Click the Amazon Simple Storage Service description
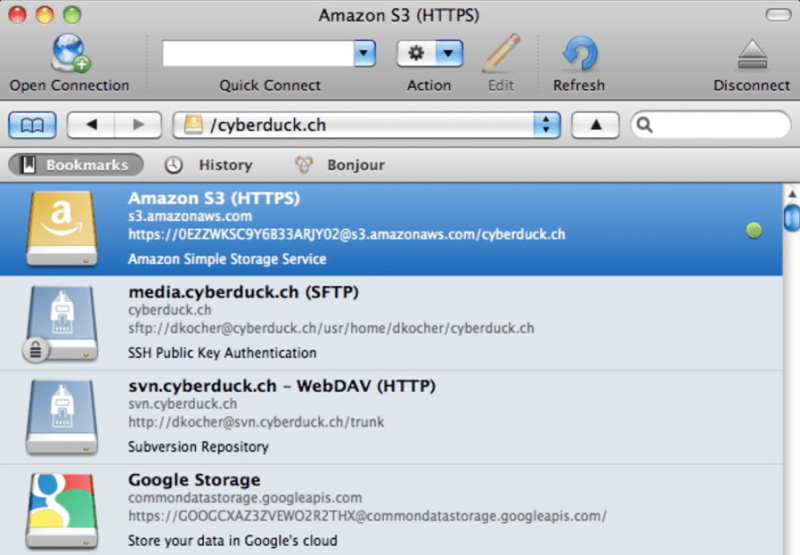Screen dimensions: 800x555 tap(227, 259)
